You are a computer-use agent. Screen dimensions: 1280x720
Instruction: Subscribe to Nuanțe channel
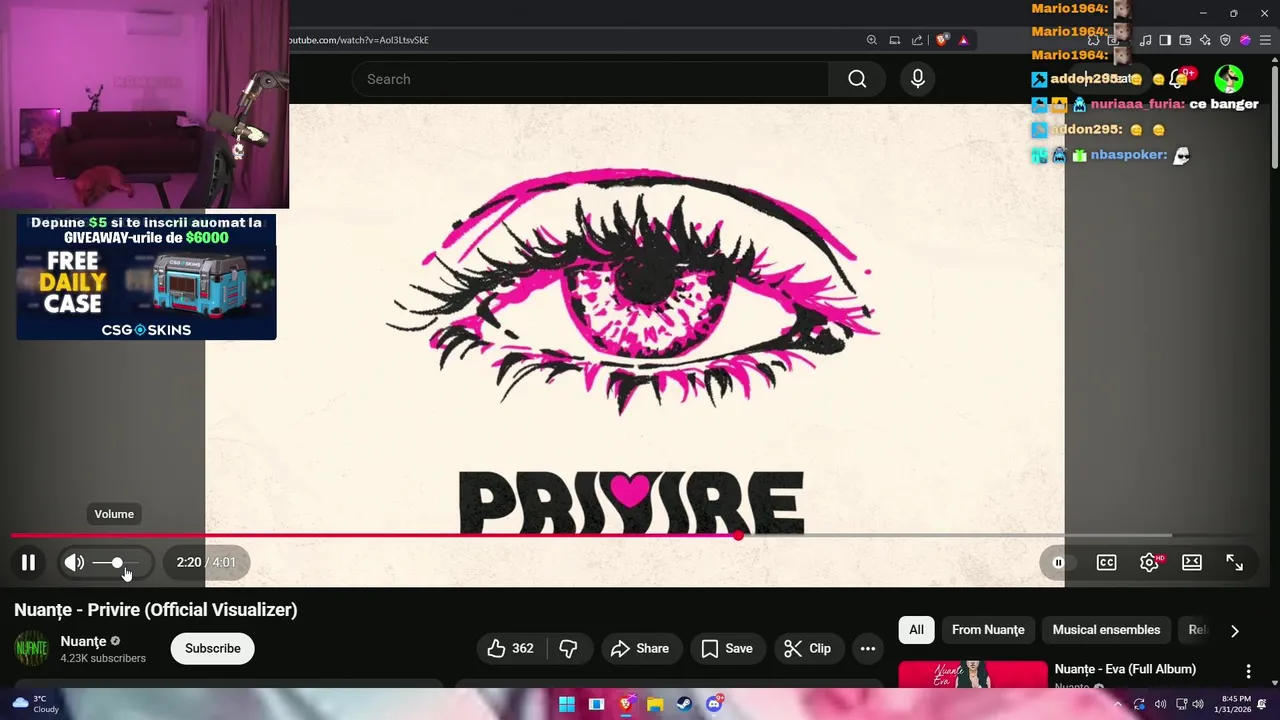[212, 648]
